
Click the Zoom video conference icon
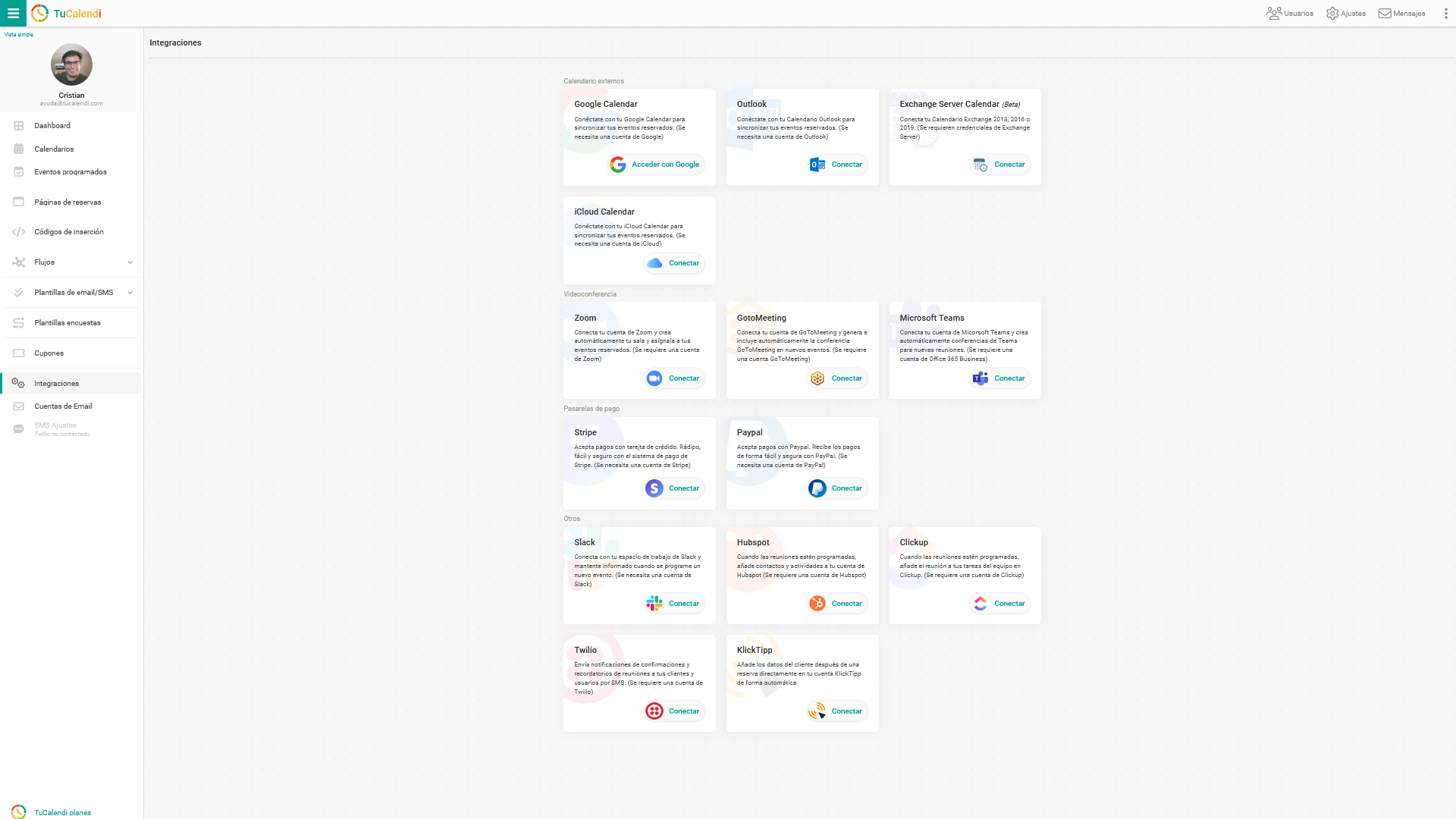(654, 378)
